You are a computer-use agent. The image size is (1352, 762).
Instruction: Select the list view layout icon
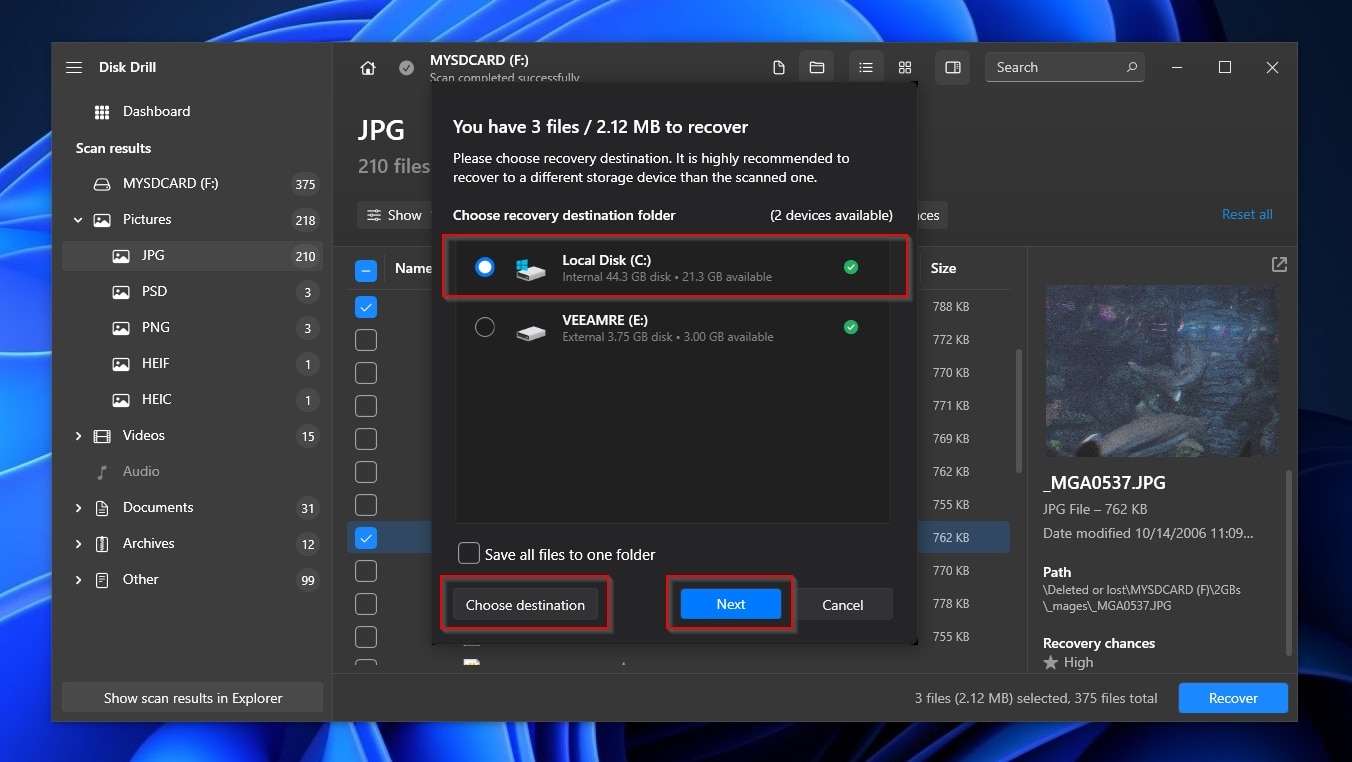pyautogui.click(x=866, y=67)
